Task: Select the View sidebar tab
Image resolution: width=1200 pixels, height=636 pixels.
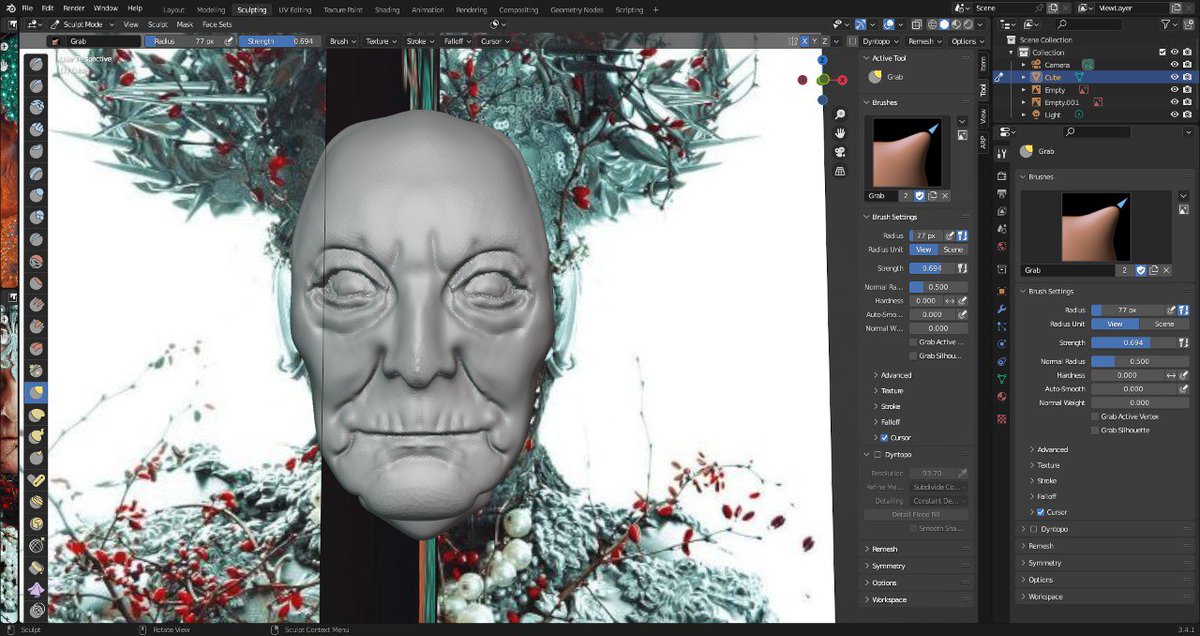Action: coord(984,114)
